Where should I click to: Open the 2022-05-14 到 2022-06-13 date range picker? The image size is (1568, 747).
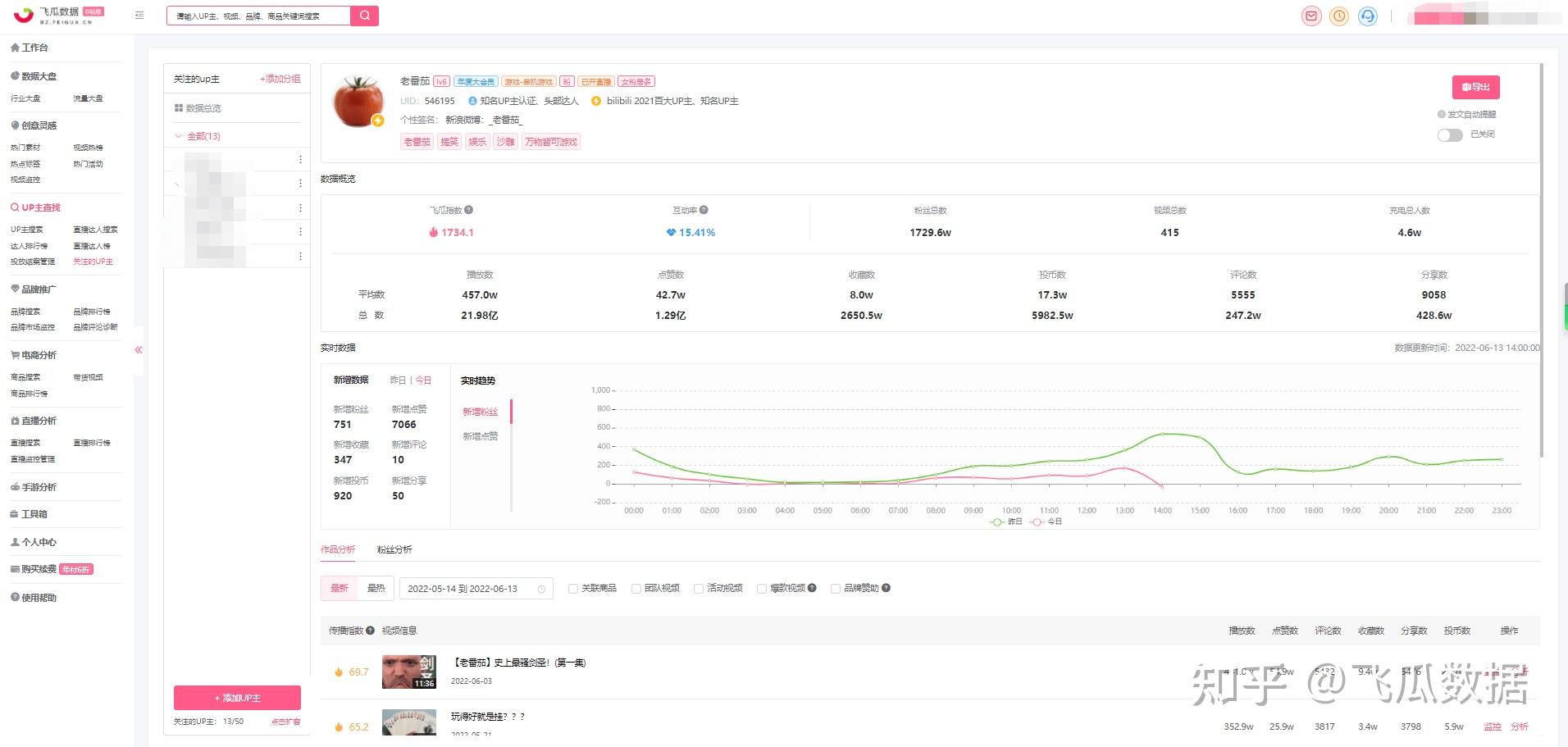(x=476, y=589)
